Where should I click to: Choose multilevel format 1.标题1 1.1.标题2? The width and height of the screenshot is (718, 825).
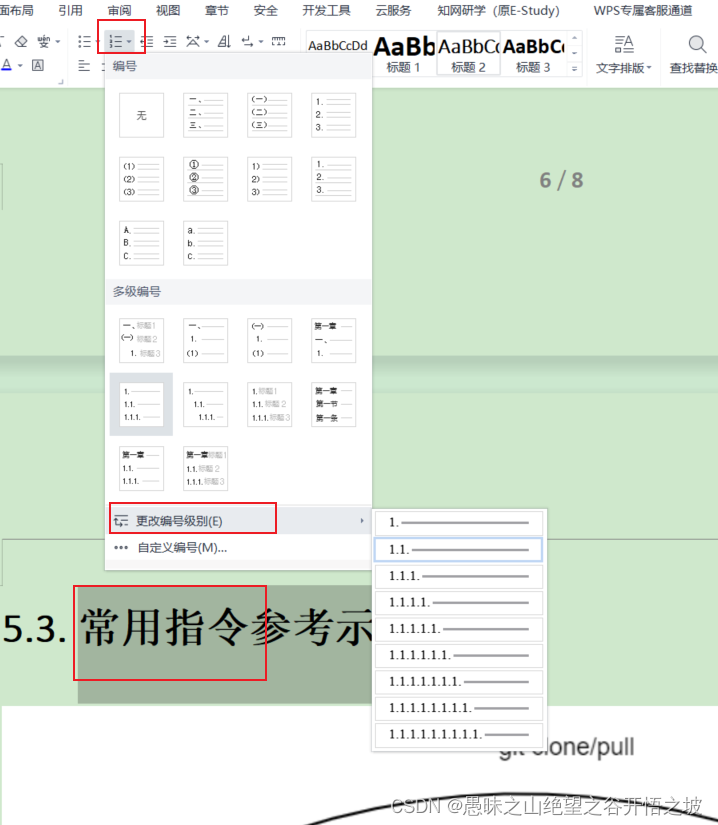[269, 404]
